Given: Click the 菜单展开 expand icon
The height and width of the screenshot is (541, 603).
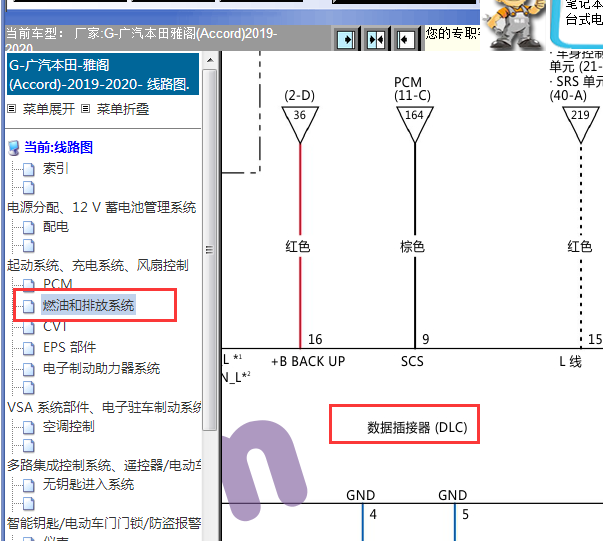Looking at the screenshot, I should tap(12, 109).
